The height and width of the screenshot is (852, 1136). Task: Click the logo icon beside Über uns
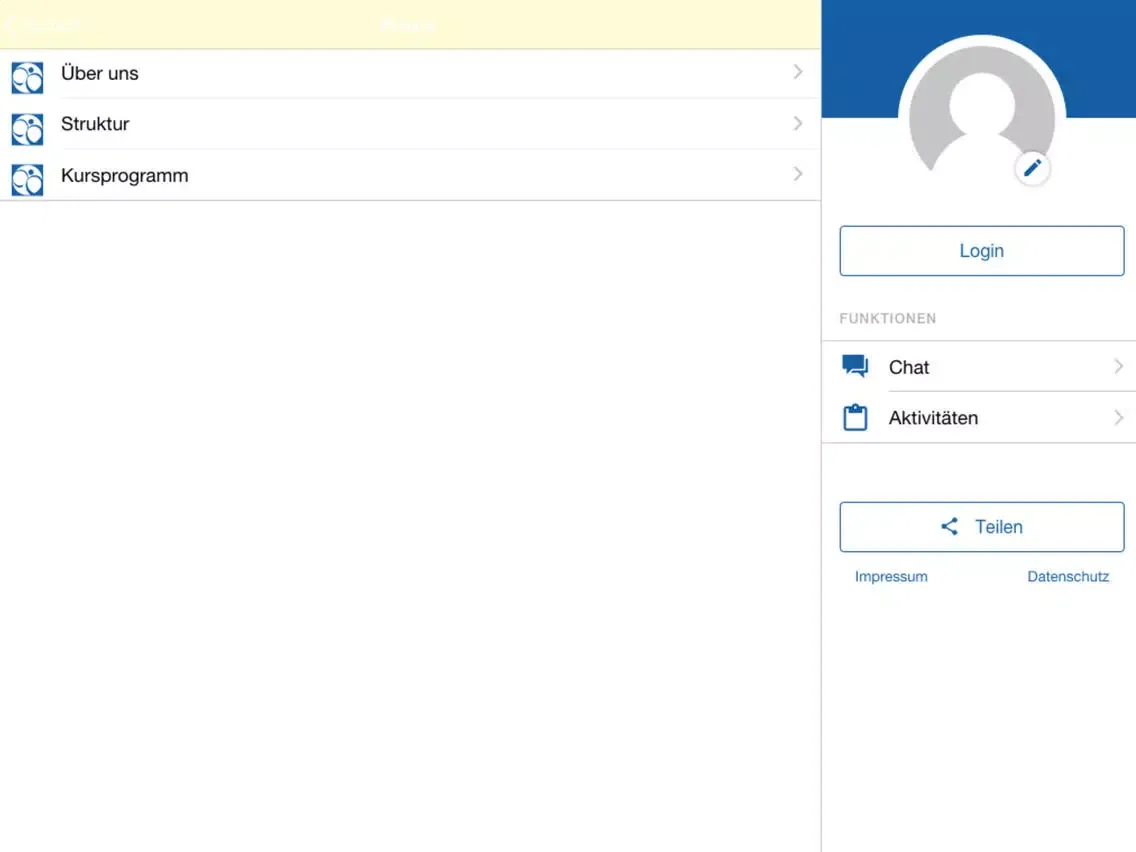(27, 77)
